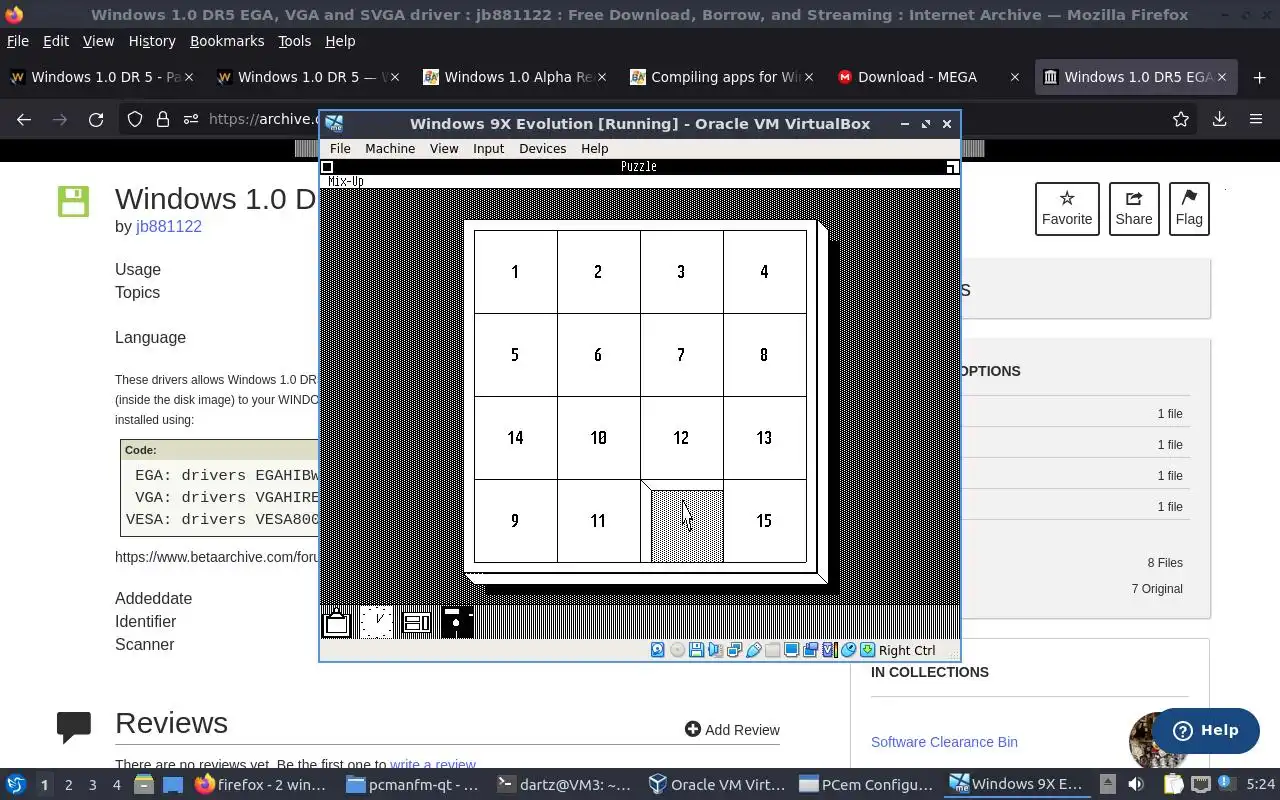The height and width of the screenshot is (800, 1280).
Task: Click VirtualBox USB status icon
Action: [753, 650]
